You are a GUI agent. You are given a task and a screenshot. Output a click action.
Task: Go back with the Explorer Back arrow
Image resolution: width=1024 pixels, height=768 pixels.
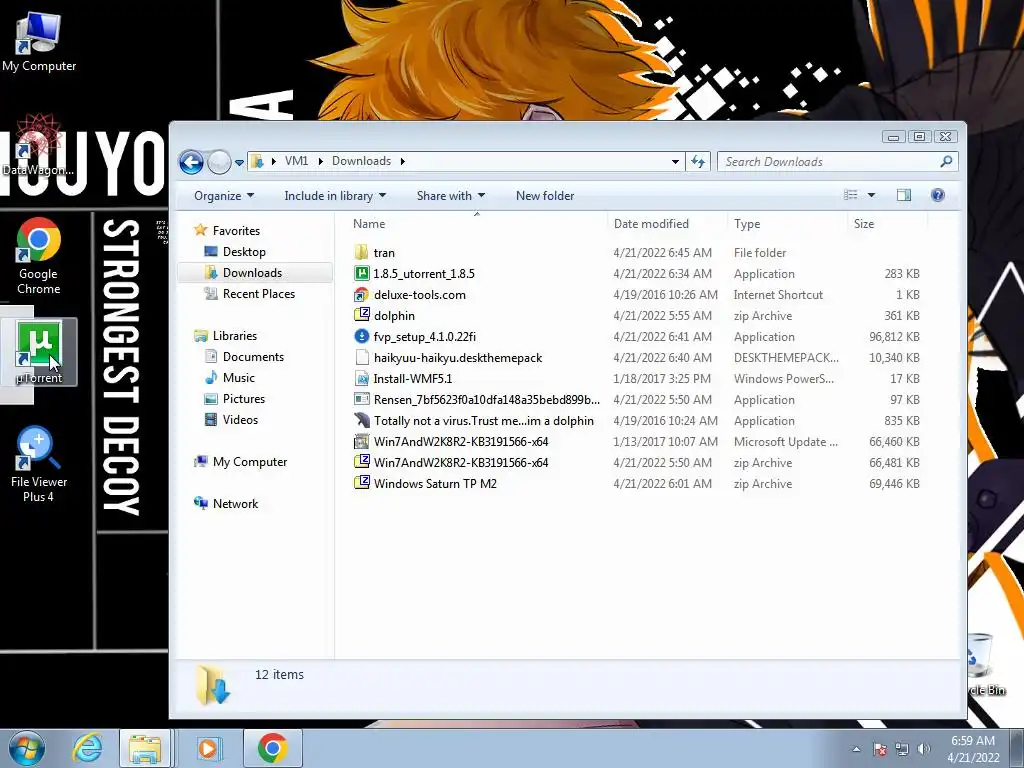click(191, 161)
